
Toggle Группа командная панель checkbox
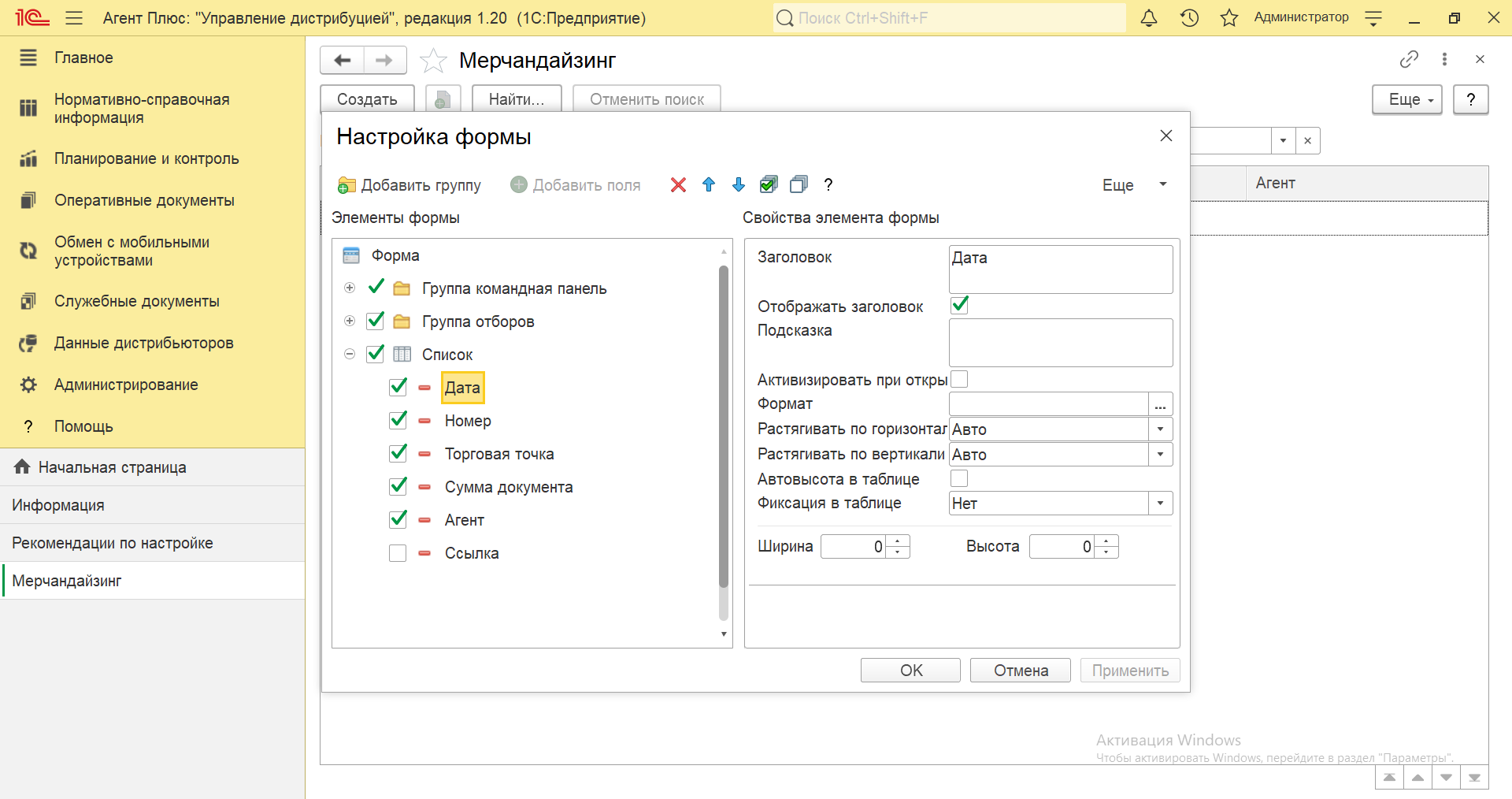[376, 287]
